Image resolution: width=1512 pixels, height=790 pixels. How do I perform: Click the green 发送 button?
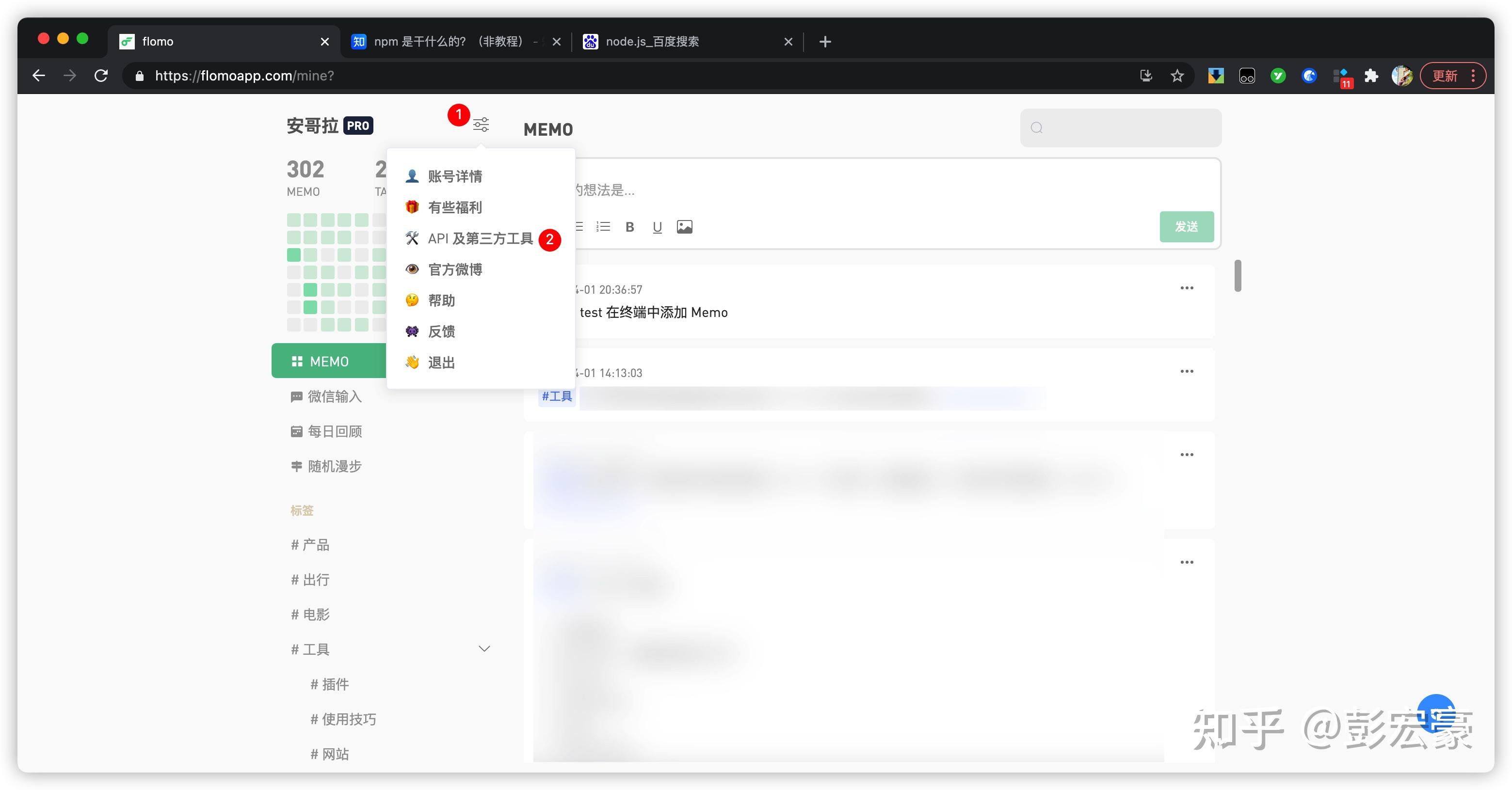pos(1186,226)
